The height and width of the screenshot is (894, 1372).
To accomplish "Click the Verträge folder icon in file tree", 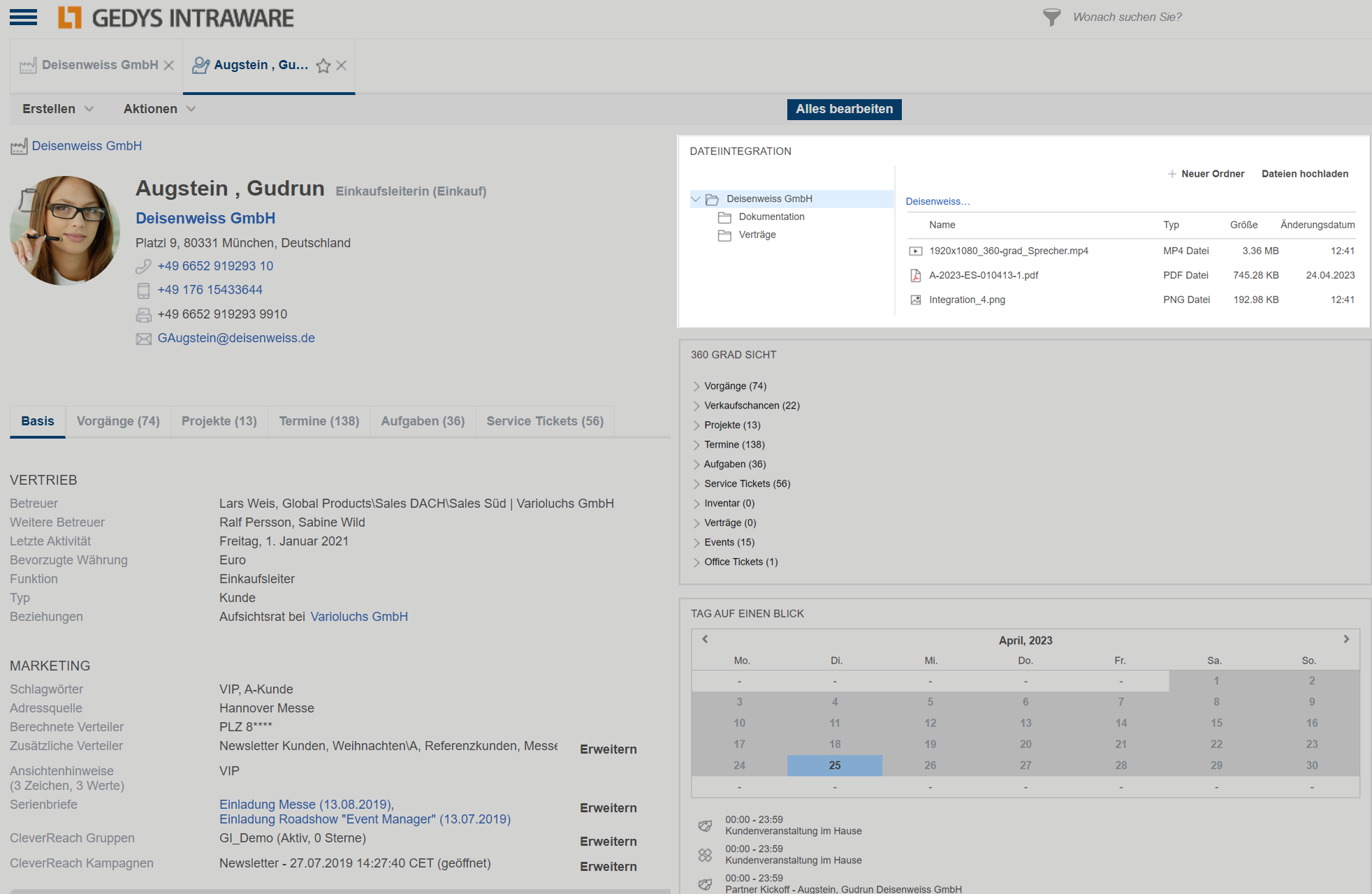I will pyautogui.click(x=725, y=235).
